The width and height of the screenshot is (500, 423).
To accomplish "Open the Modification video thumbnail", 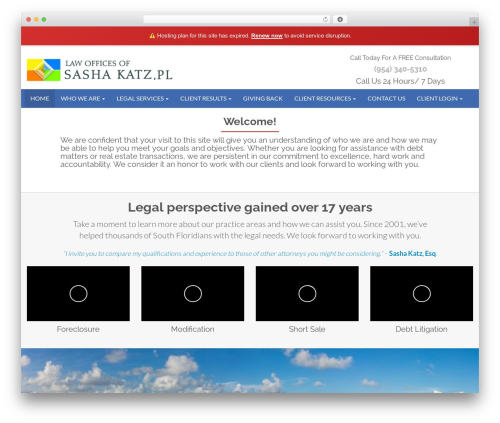I will point(193,293).
